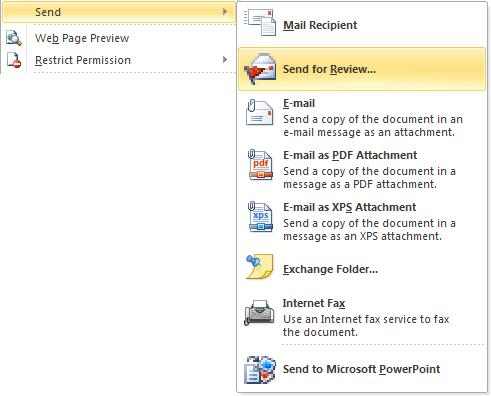Click 'Use an Internet fax service' description
The height and width of the screenshot is (396, 491).
coord(366,325)
